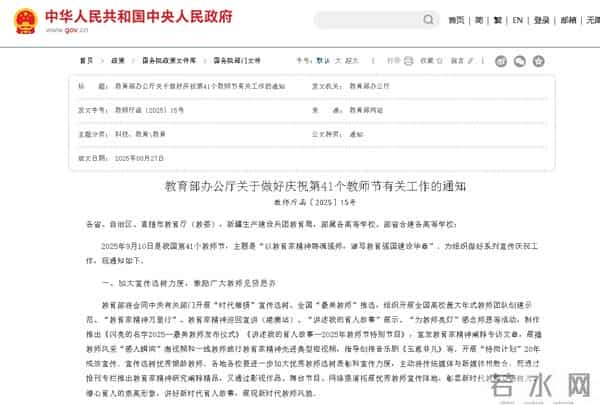Click the magnifier search icon
The width and height of the screenshot is (600, 405).
[x=429, y=20]
